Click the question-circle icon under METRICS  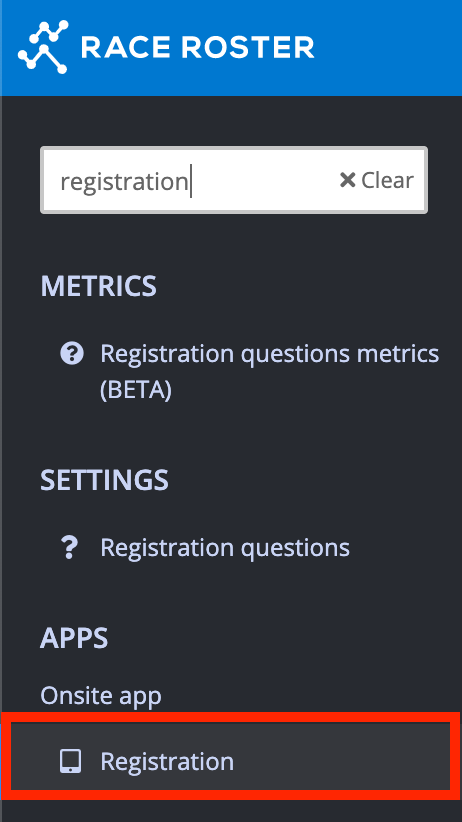72,353
